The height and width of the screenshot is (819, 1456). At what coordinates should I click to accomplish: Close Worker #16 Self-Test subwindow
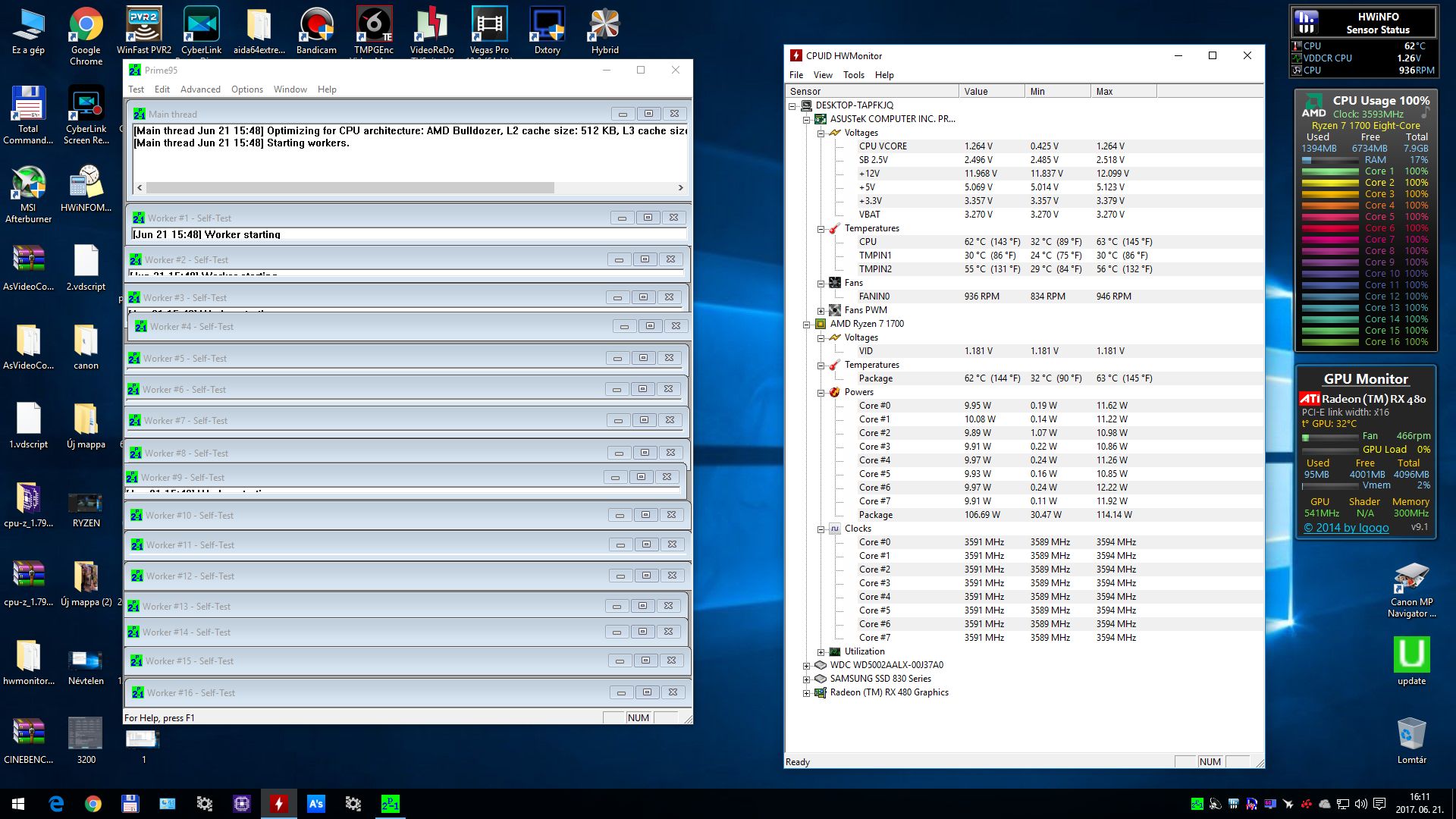tap(673, 692)
